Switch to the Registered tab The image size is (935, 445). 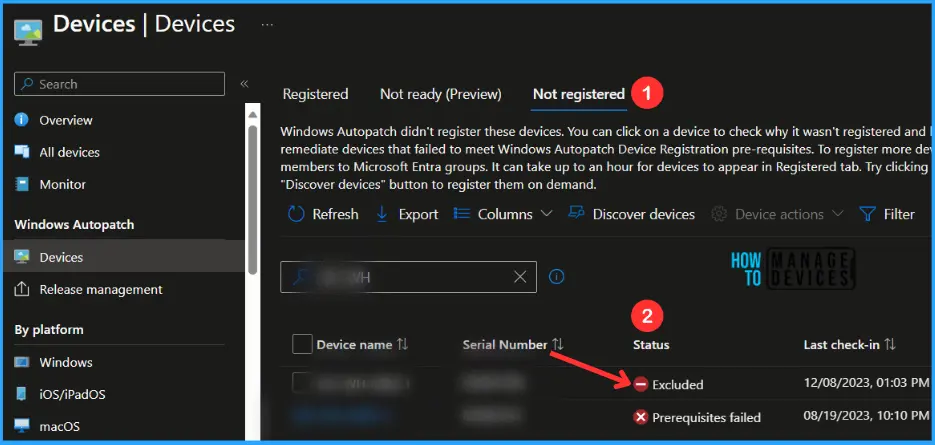(x=315, y=94)
